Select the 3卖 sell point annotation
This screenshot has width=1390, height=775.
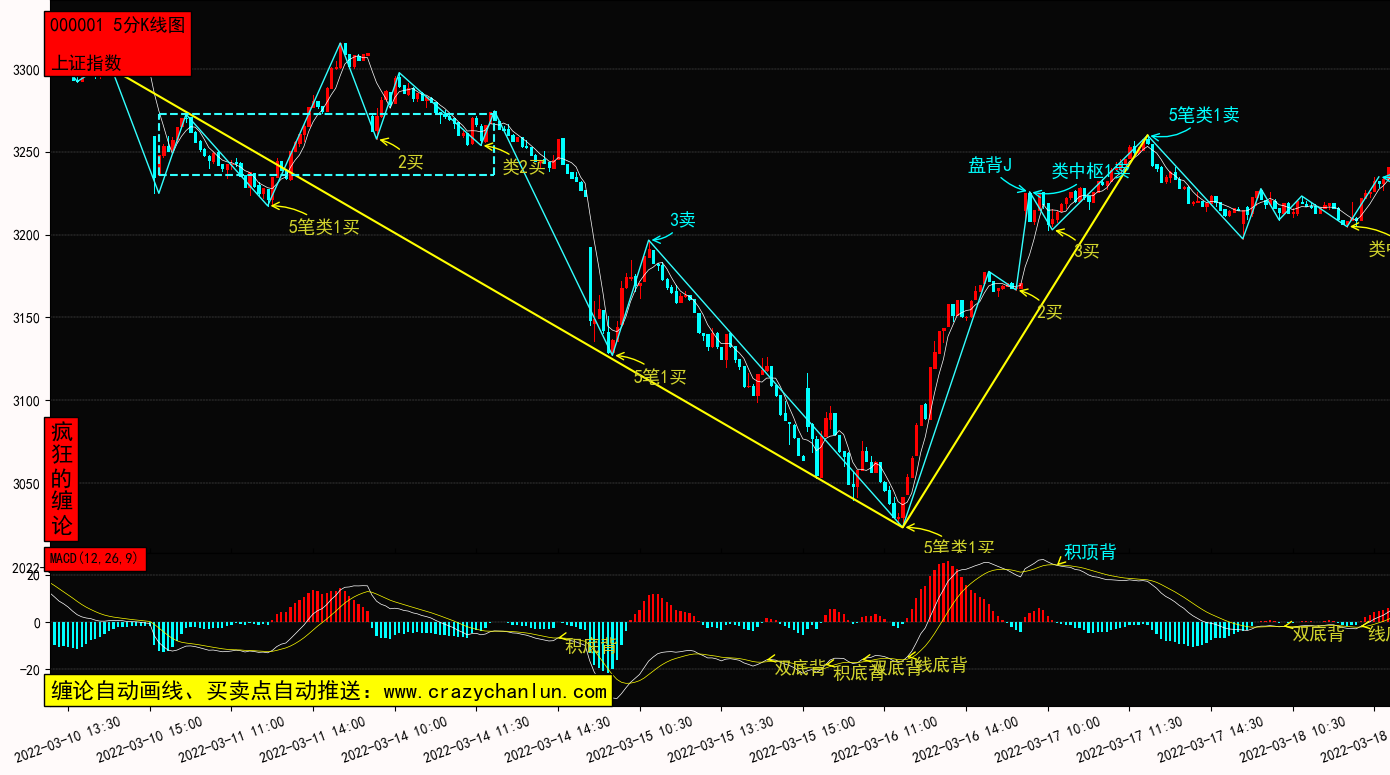coord(682,220)
